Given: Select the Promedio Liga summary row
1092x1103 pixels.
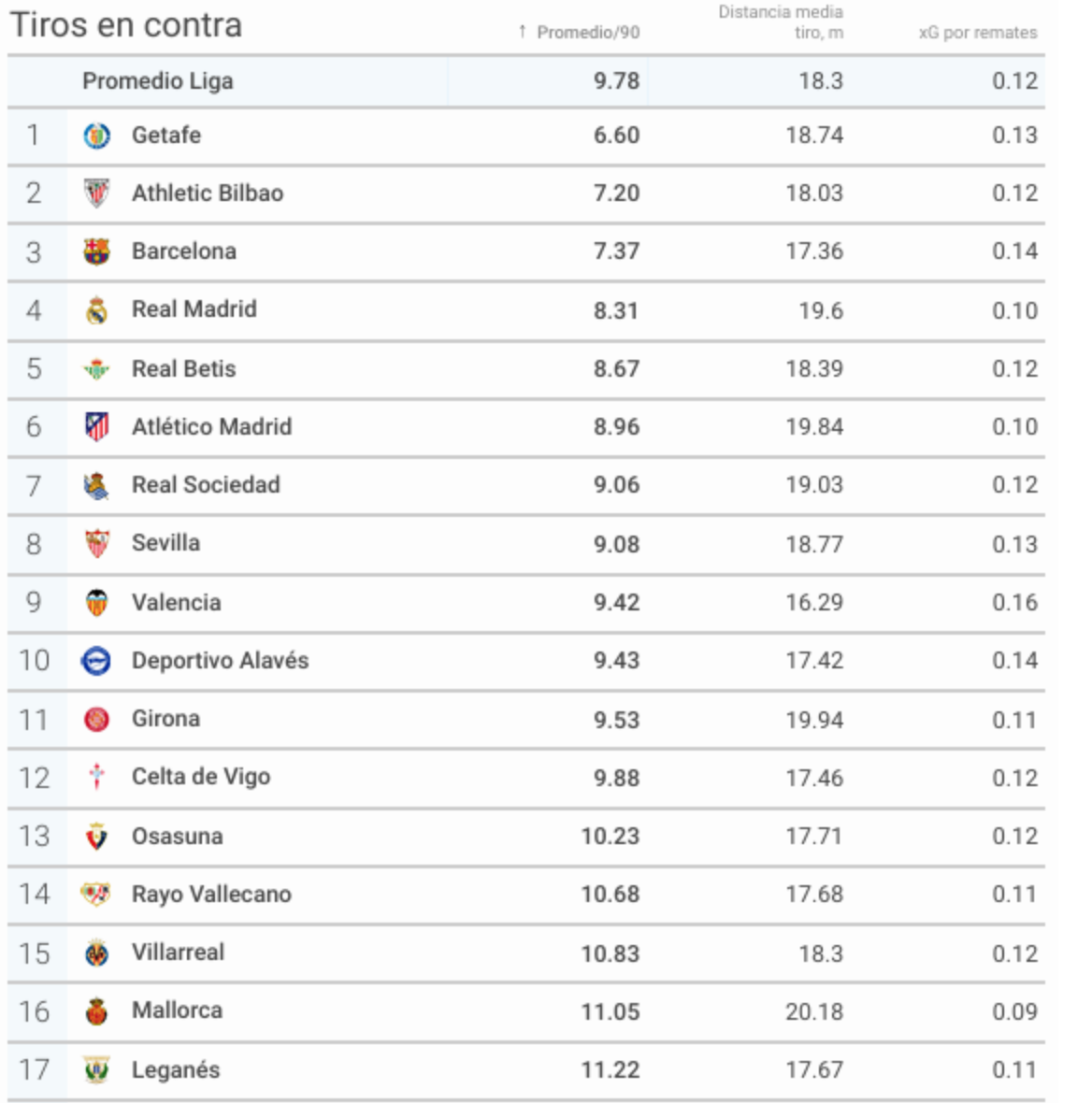Looking at the screenshot, I should coord(526,81).
